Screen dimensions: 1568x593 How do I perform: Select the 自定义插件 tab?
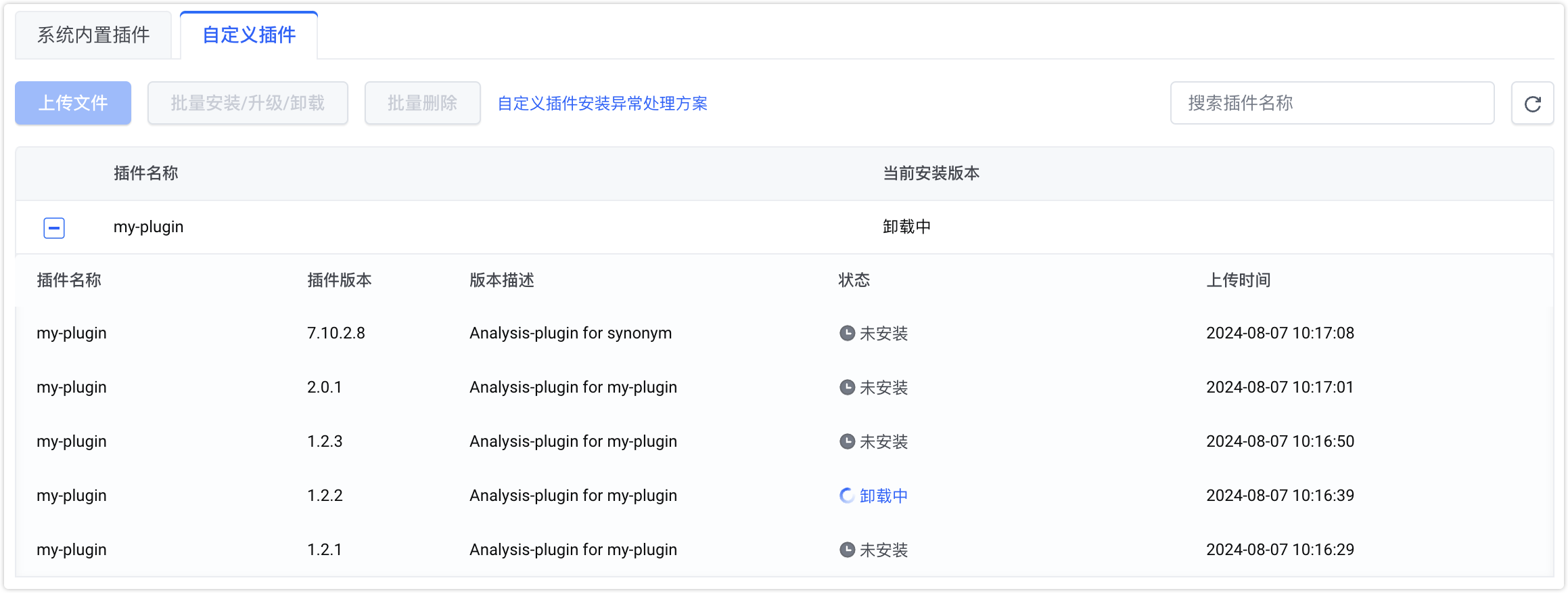point(249,35)
